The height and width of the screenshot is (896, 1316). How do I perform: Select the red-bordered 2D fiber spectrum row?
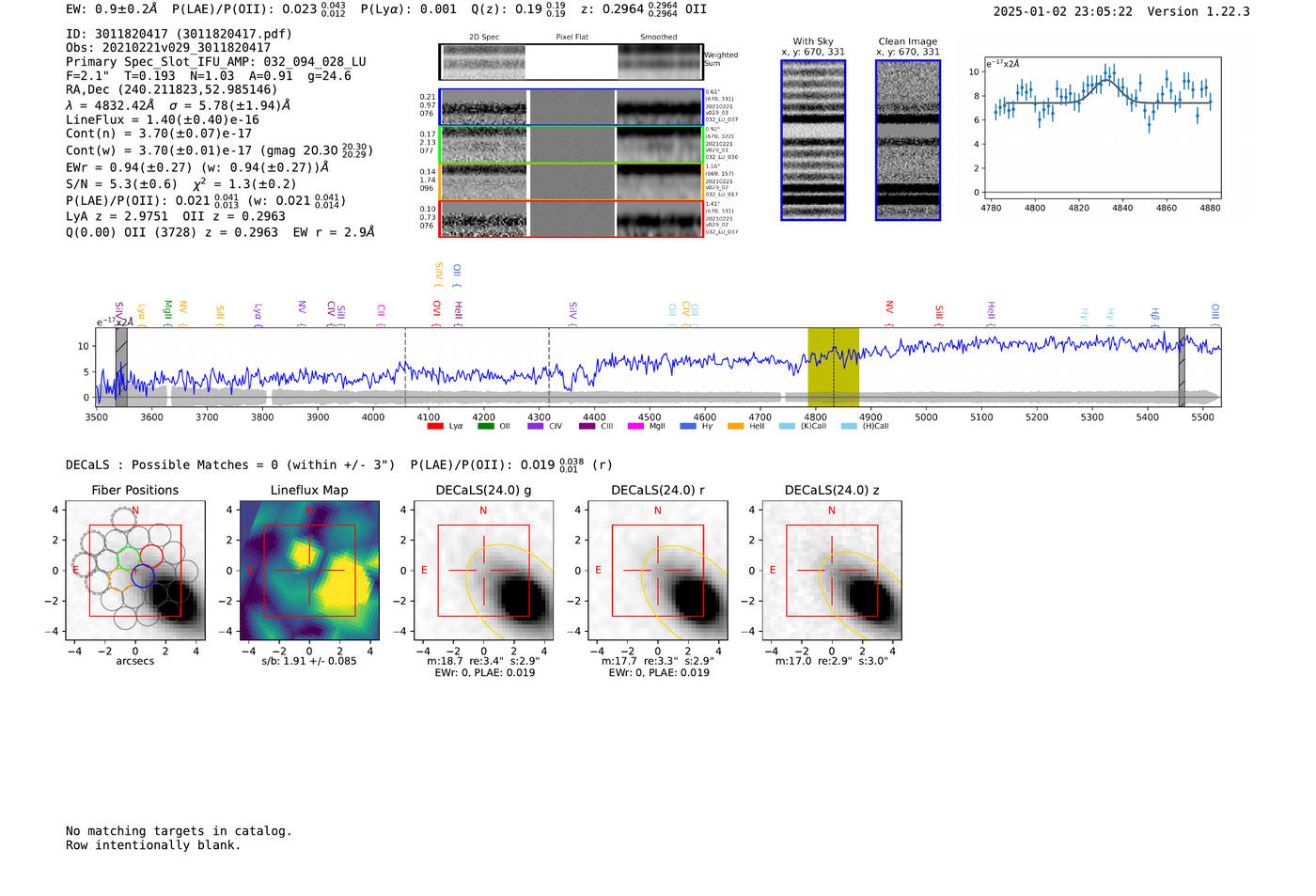click(571, 218)
